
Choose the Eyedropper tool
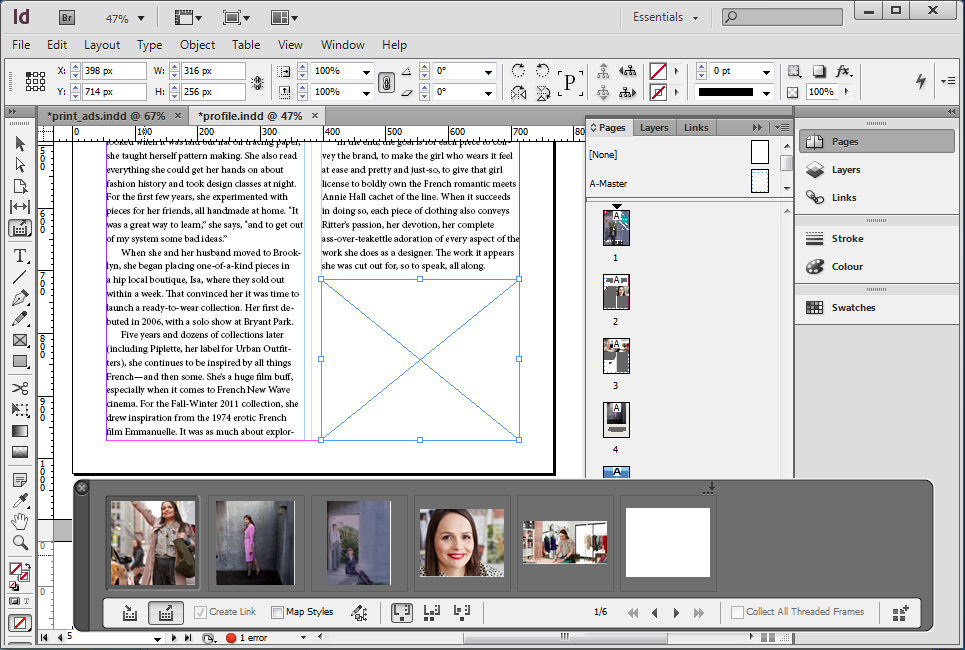click(20, 500)
